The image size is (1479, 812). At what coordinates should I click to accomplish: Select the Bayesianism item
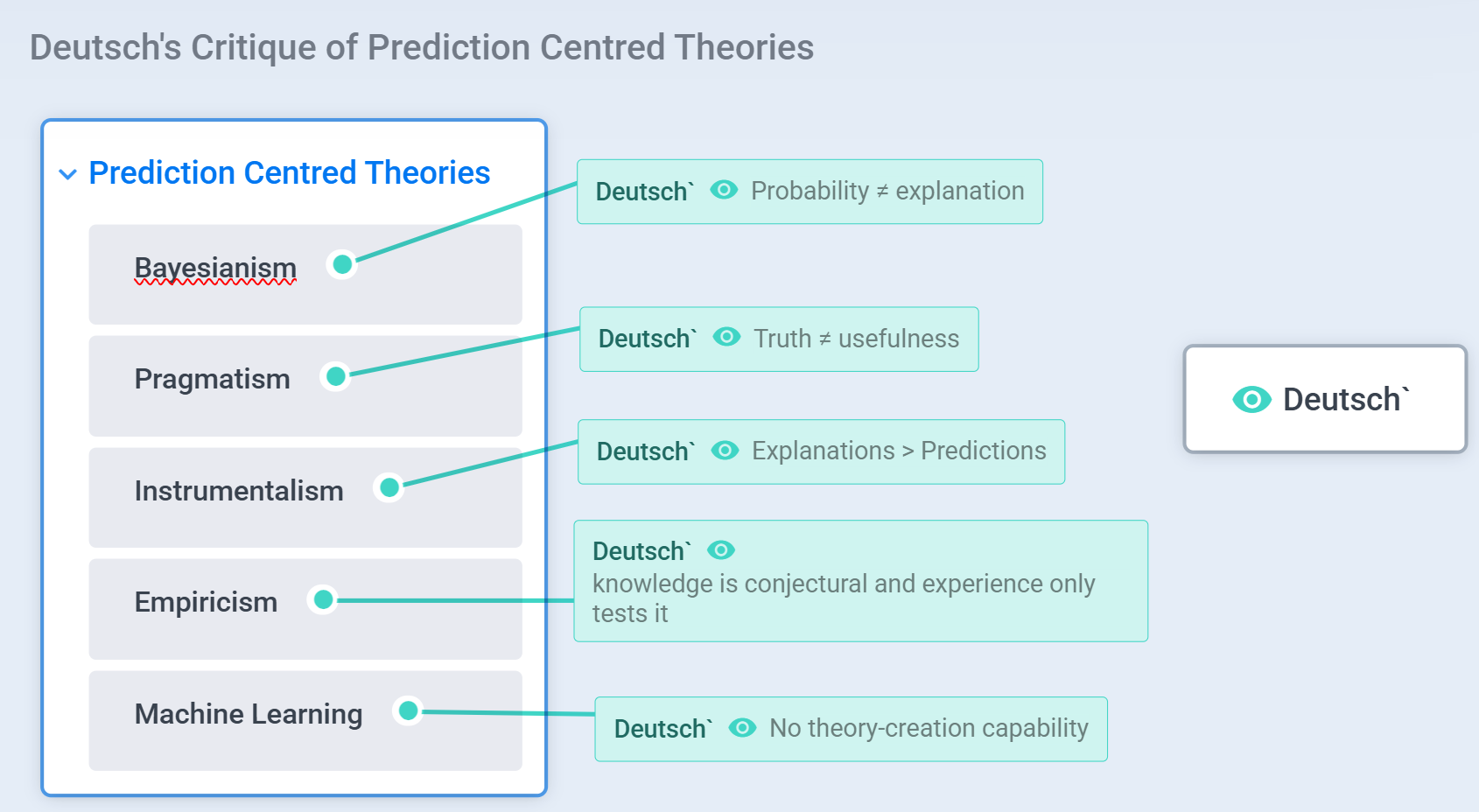click(215, 268)
